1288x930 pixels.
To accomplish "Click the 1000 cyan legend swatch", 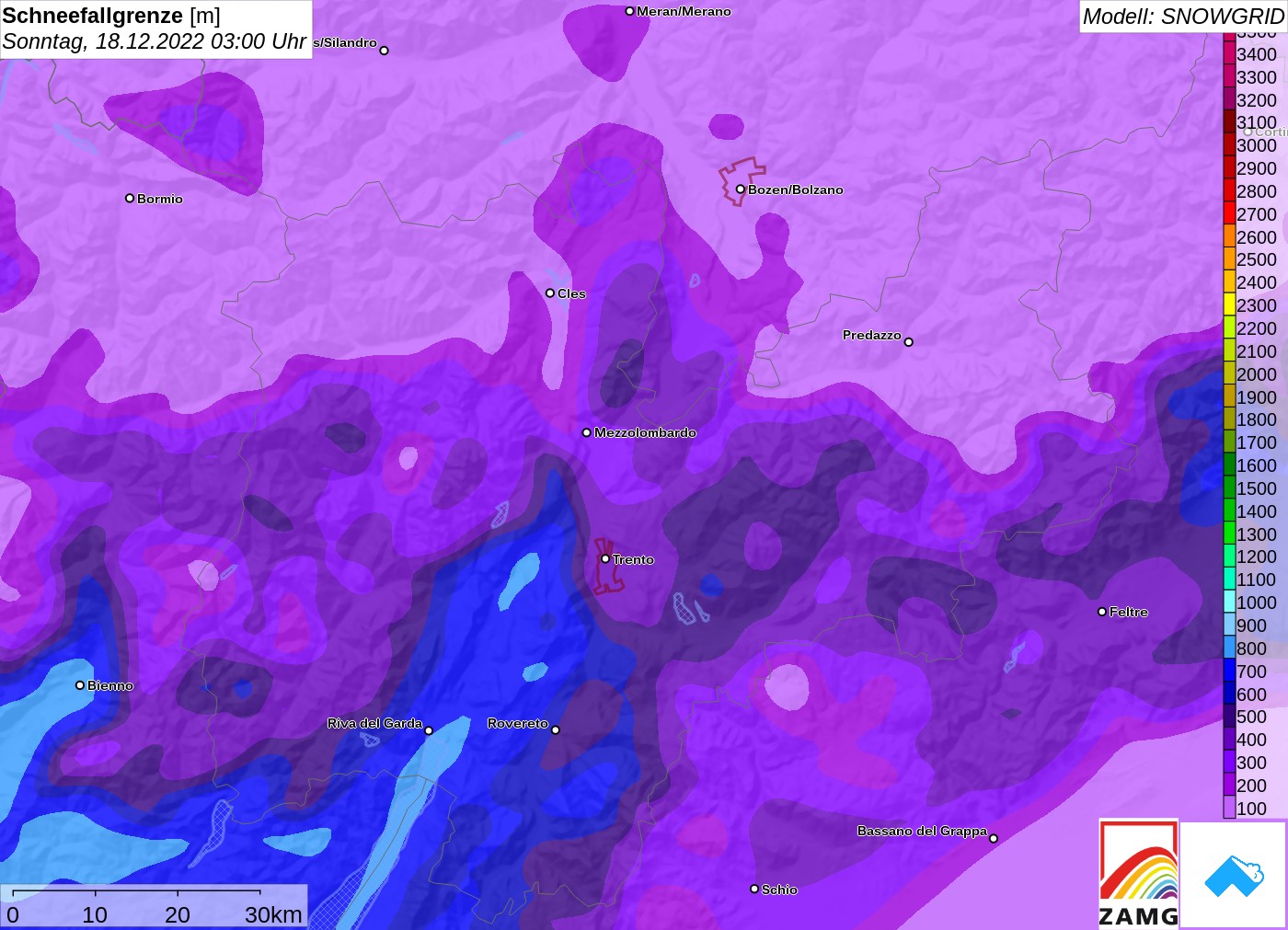I will pyautogui.click(x=1229, y=603).
